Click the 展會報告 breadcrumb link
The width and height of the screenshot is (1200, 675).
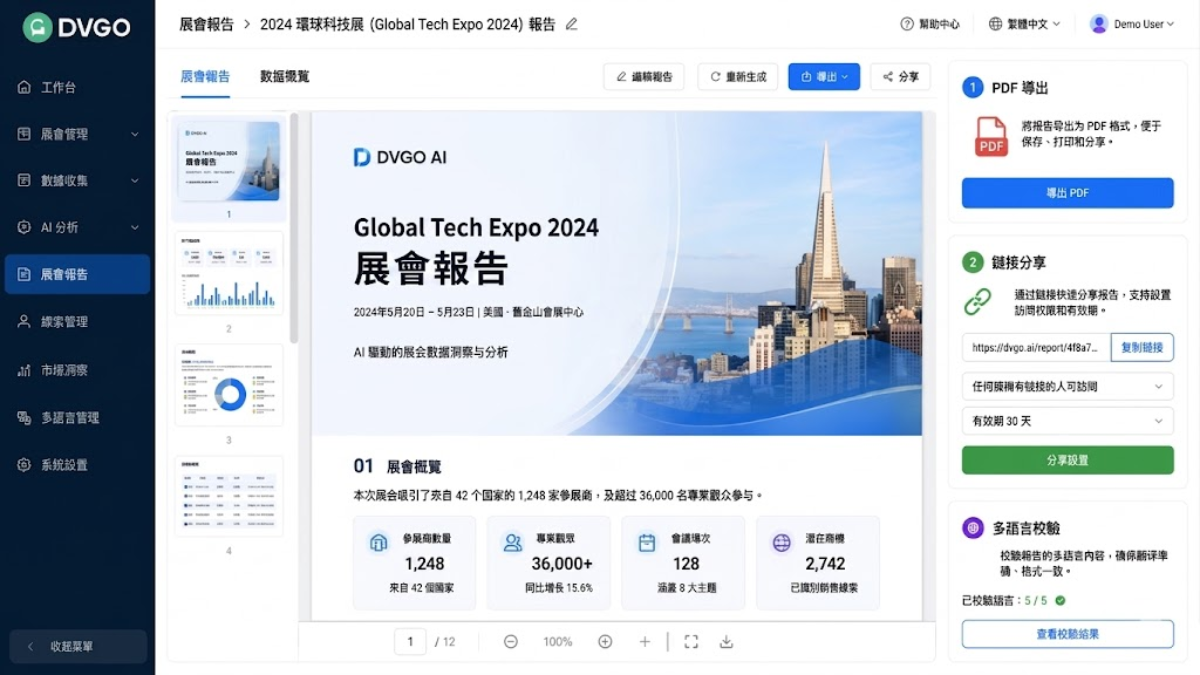207,24
